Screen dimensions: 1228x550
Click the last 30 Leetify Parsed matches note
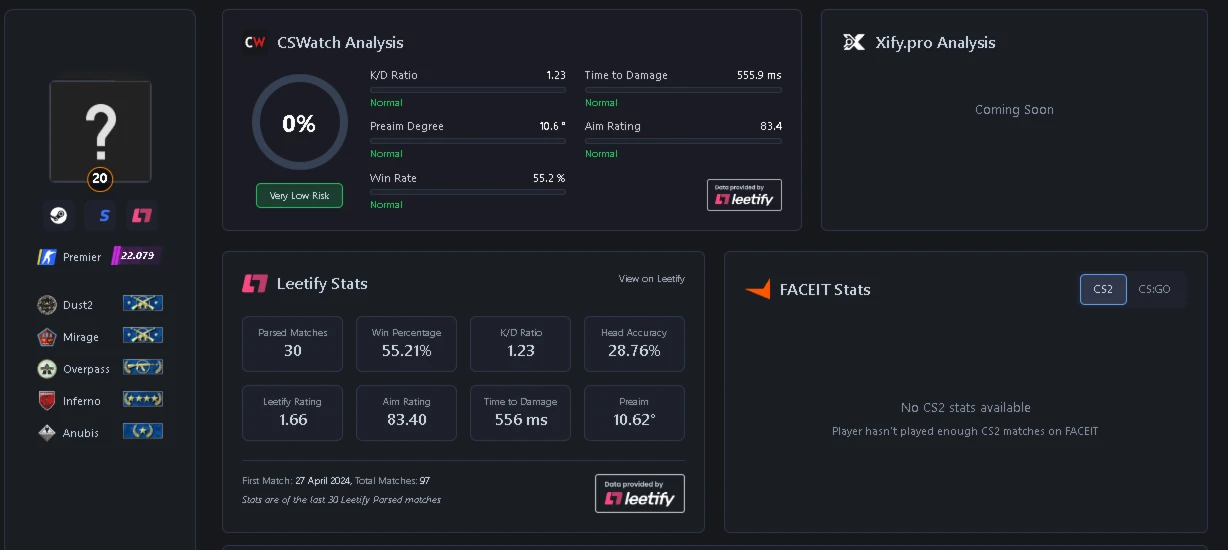[x=341, y=499]
